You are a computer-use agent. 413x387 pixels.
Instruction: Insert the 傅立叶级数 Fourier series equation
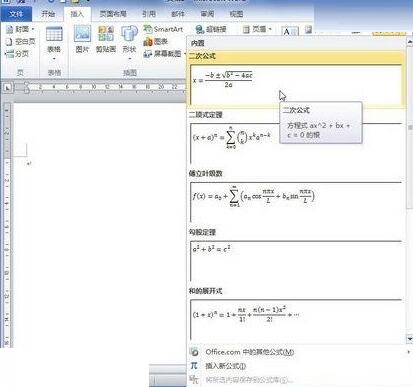tap(296, 202)
